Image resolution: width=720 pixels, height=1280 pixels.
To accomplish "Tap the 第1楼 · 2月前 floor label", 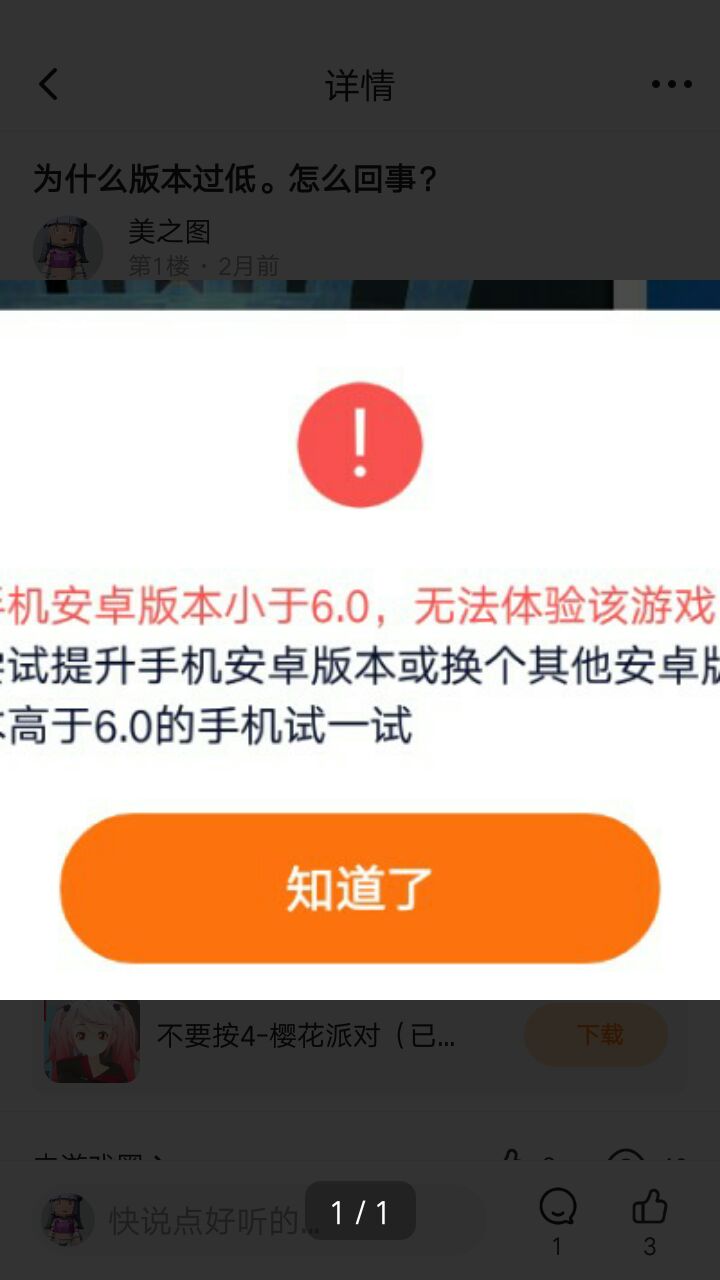I will click(204, 266).
